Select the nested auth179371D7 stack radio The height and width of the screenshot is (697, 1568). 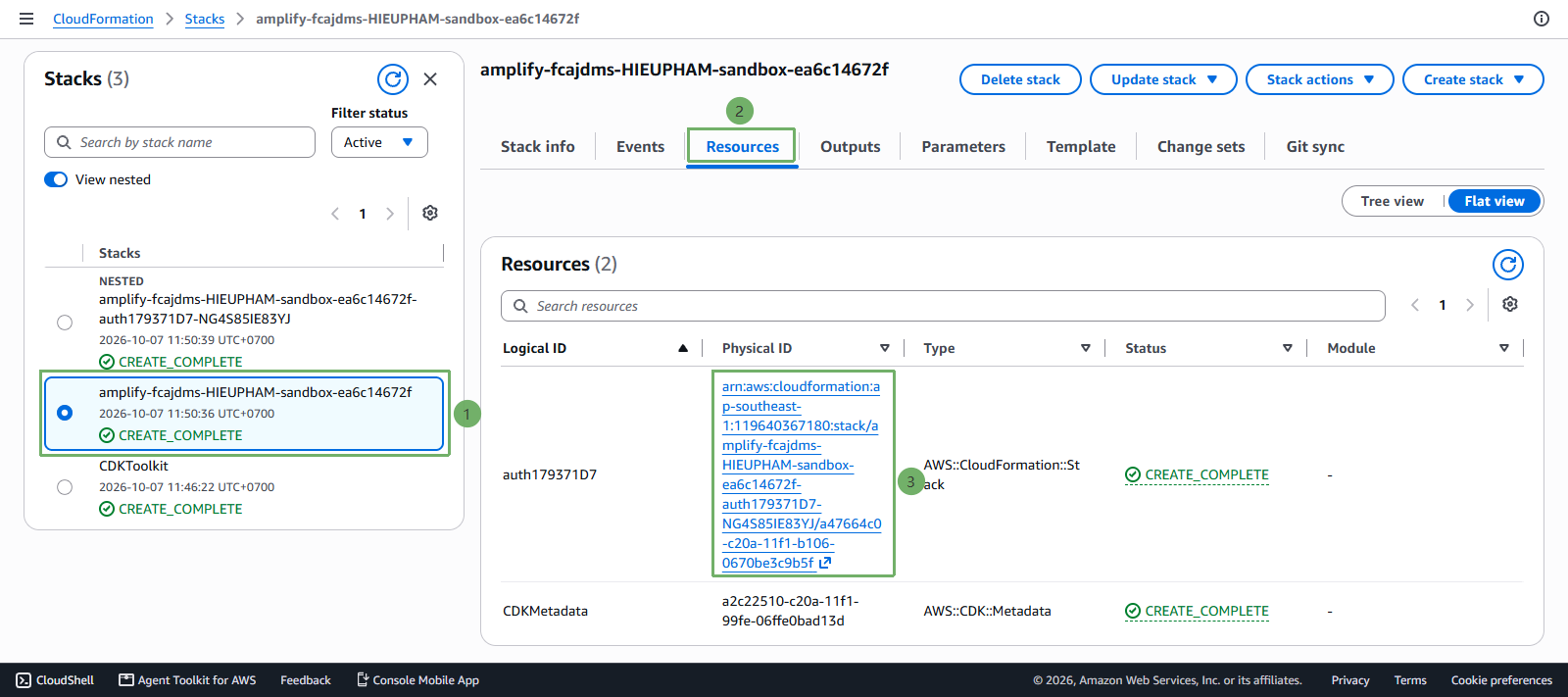65,323
